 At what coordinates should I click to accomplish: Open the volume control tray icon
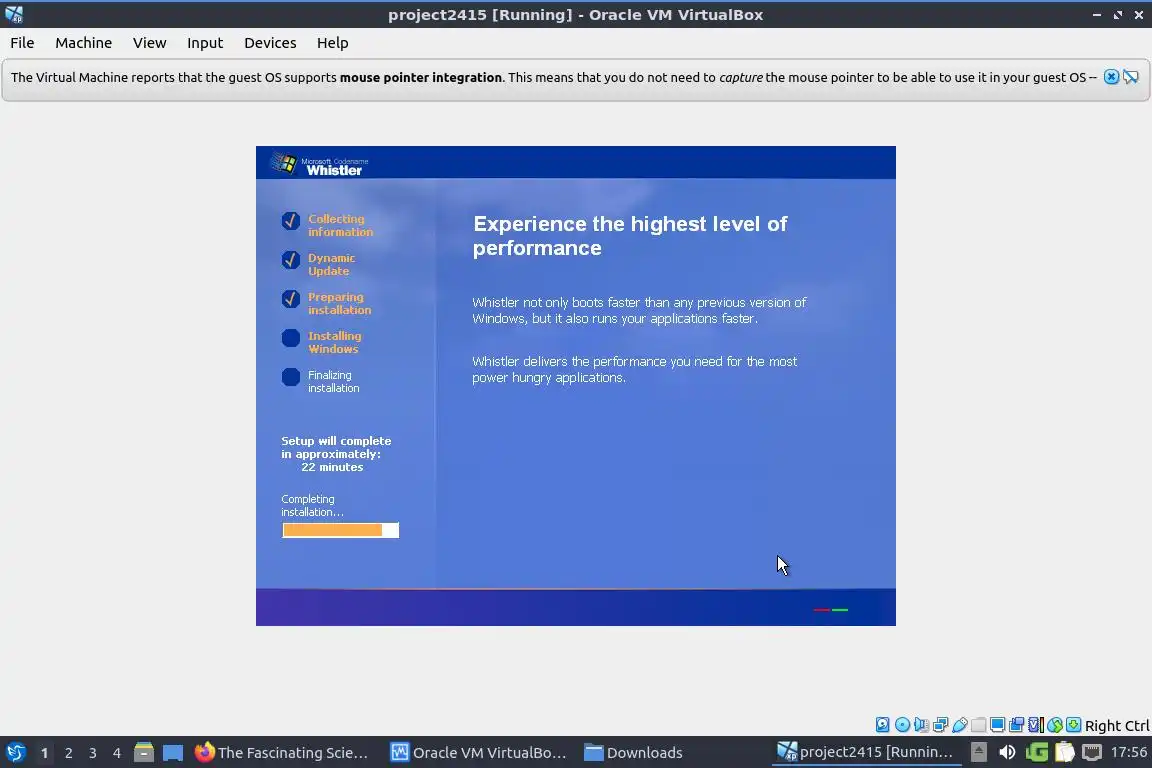pos(1007,752)
